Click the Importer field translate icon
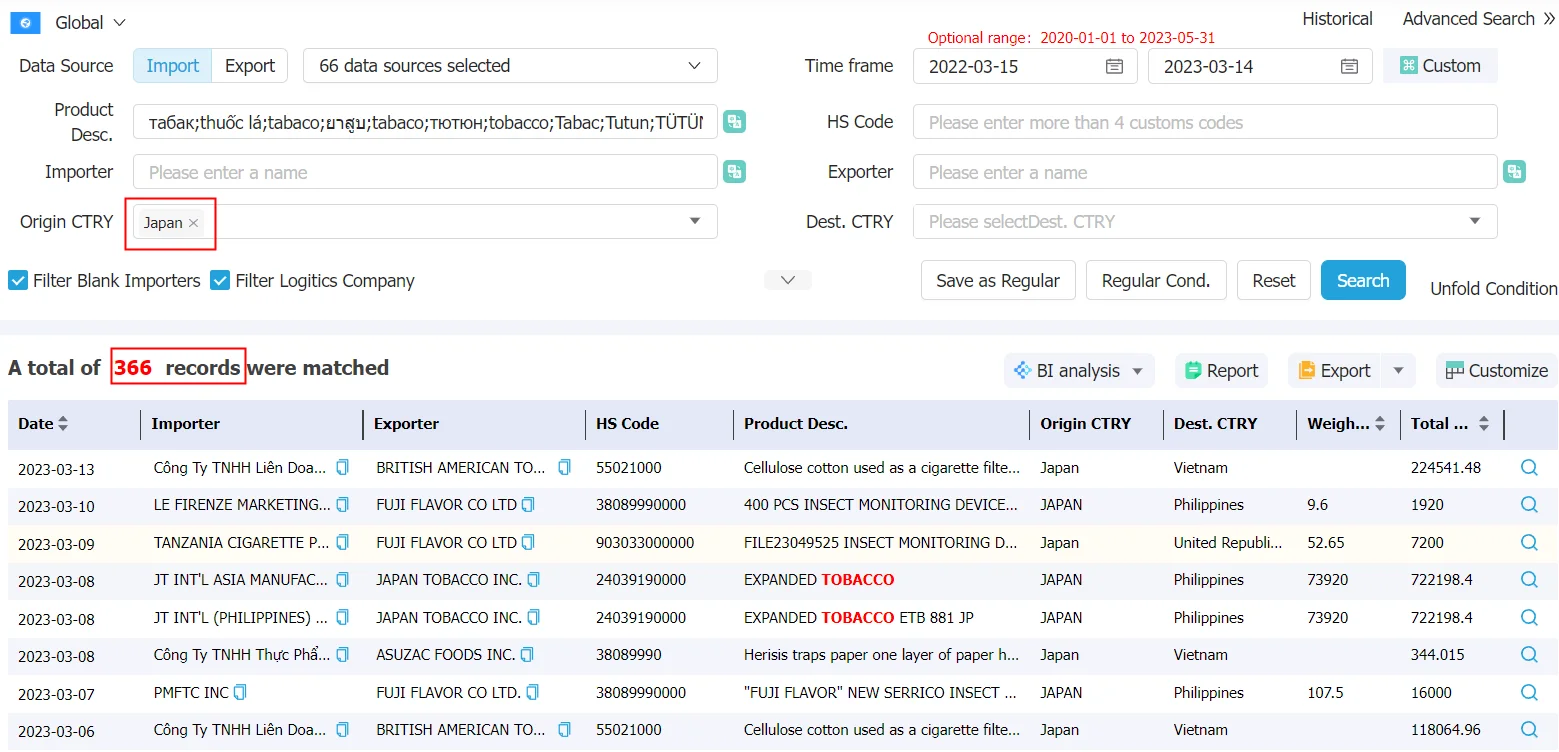The width and height of the screenshot is (1559, 752). (x=735, y=172)
